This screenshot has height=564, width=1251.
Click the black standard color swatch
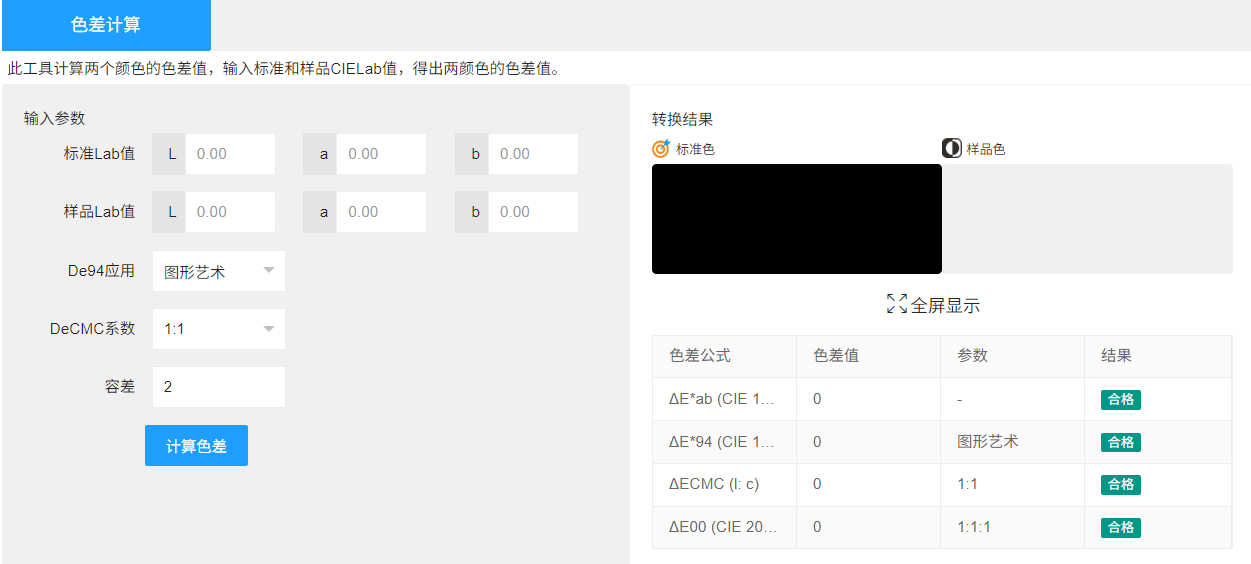tap(796, 219)
